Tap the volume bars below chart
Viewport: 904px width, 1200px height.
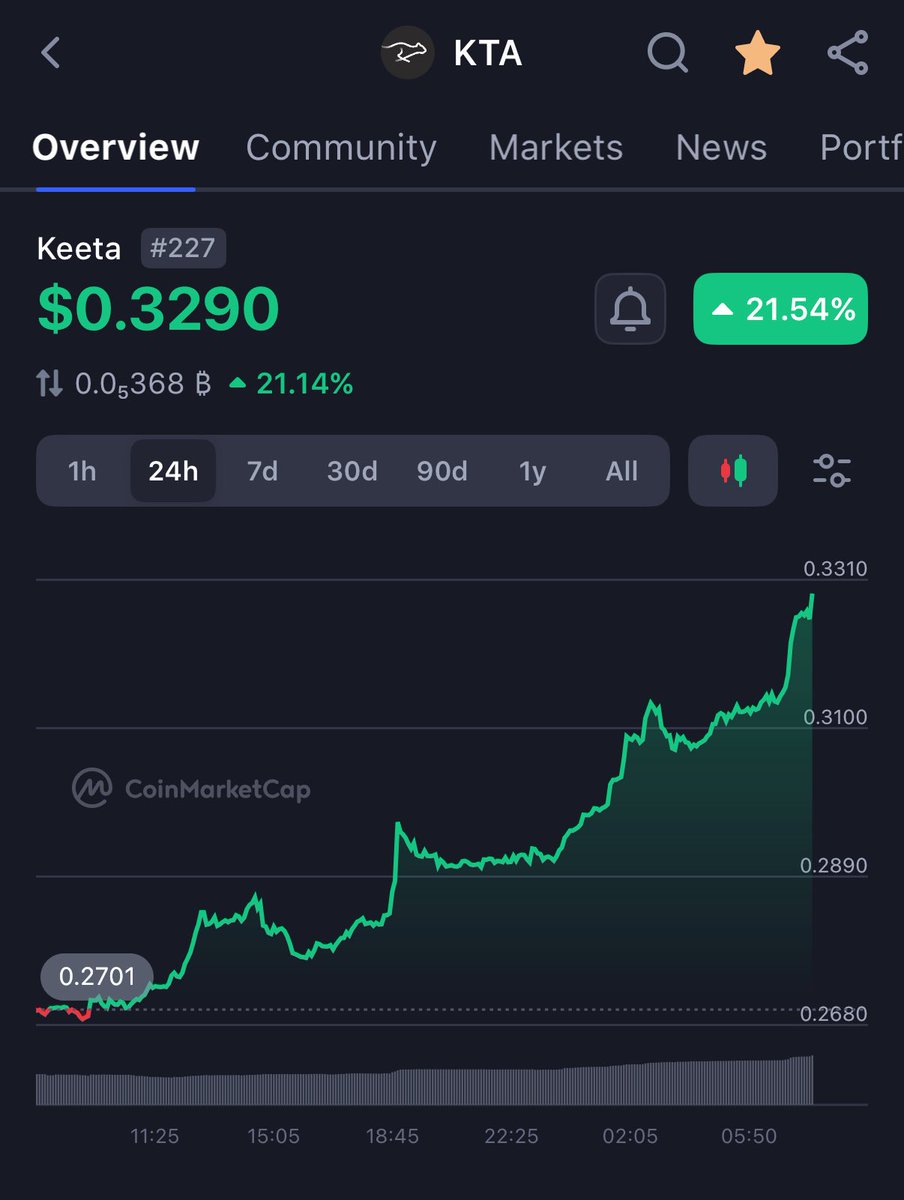(x=425, y=1081)
